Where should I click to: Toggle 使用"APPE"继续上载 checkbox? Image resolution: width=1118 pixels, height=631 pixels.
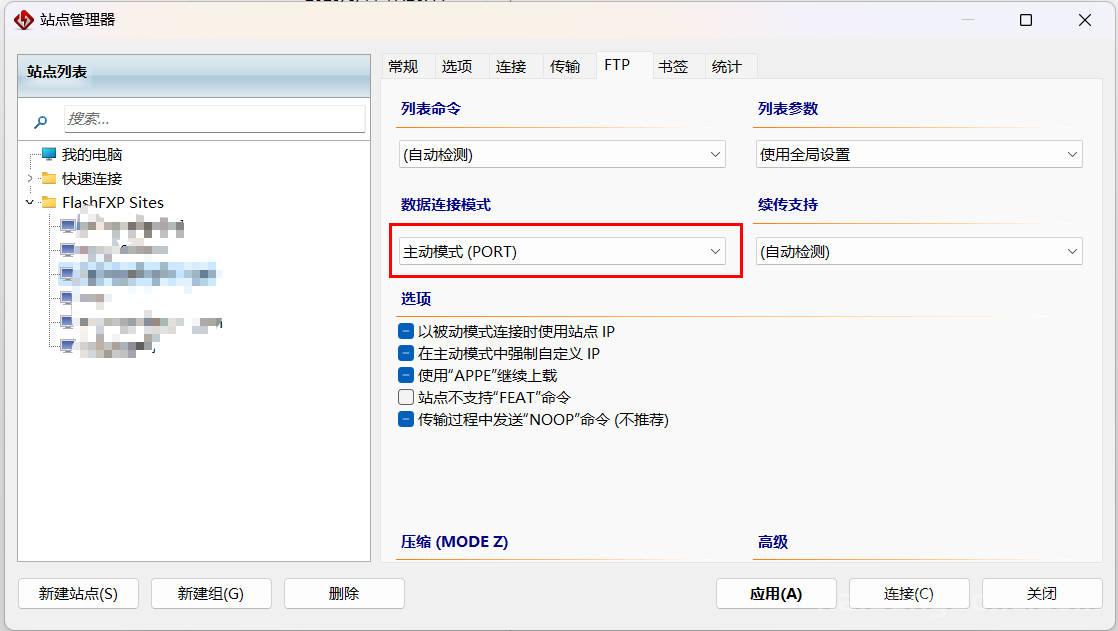(406, 375)
